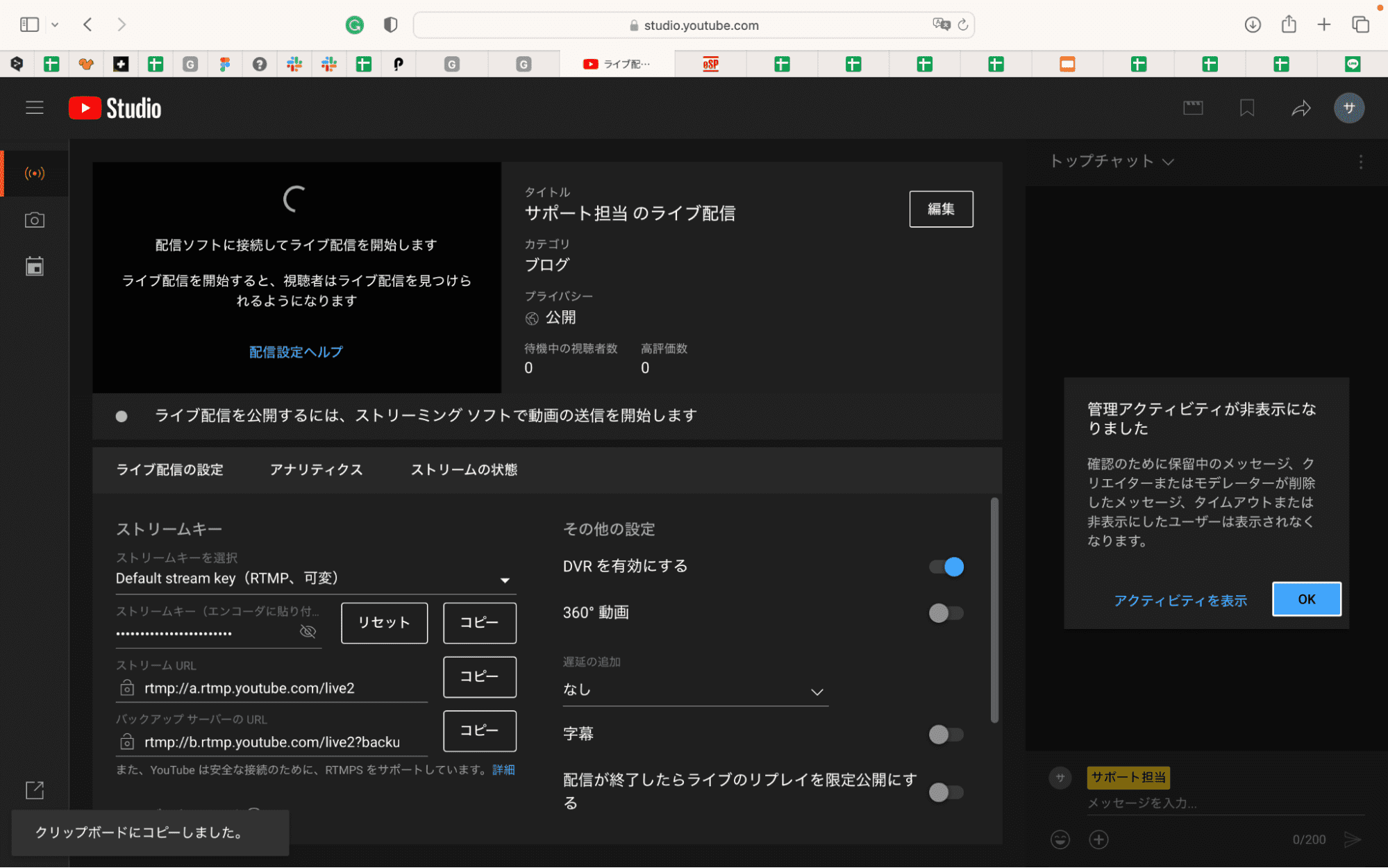
Task: Open the 遅延の追加 なし dropdown
Action: click(x=695, y=690)
